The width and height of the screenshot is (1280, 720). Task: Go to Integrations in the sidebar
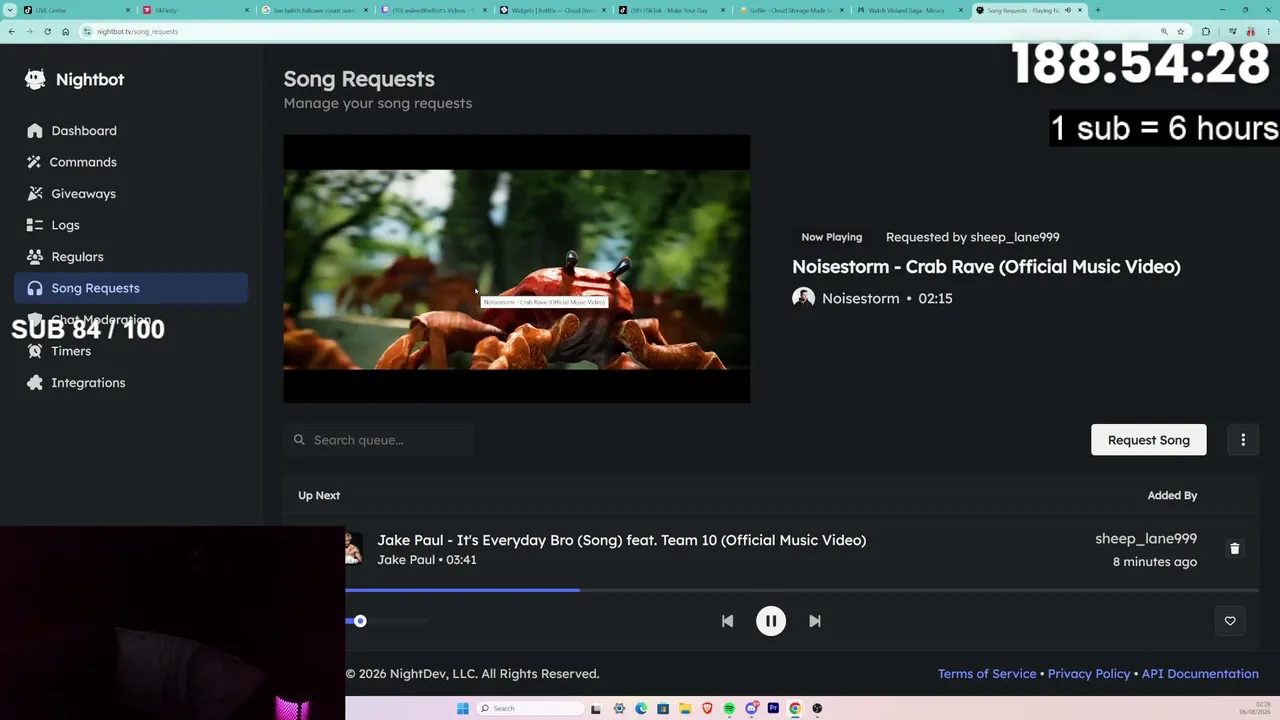tap(131, 383)
